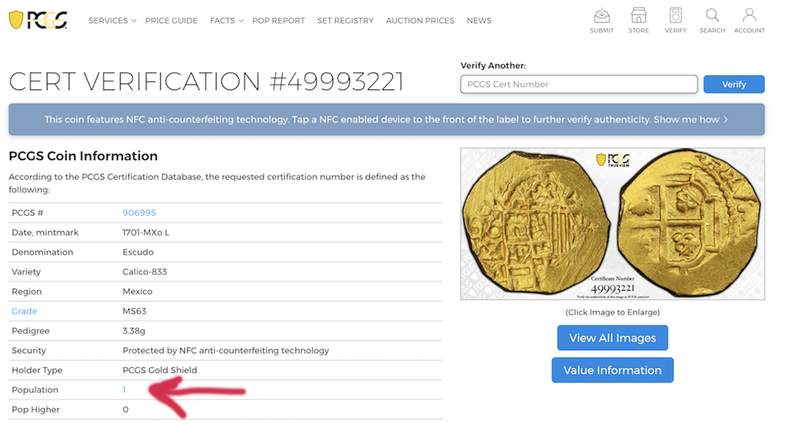The height and width of the screenshot is (434, 800).
Task: Click the blue Verify button
Action: click(734, 84)
